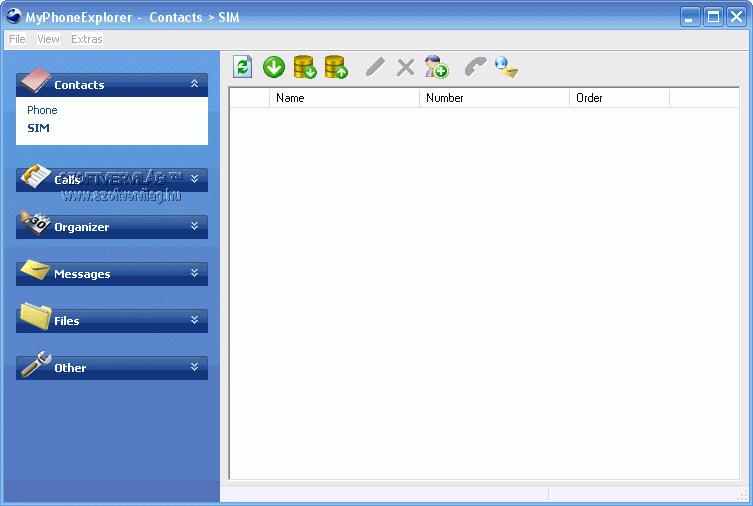This screenshot has width=753, height=506.
Task: Expand the Organizer panel chevron
Action: pos(194,226)
